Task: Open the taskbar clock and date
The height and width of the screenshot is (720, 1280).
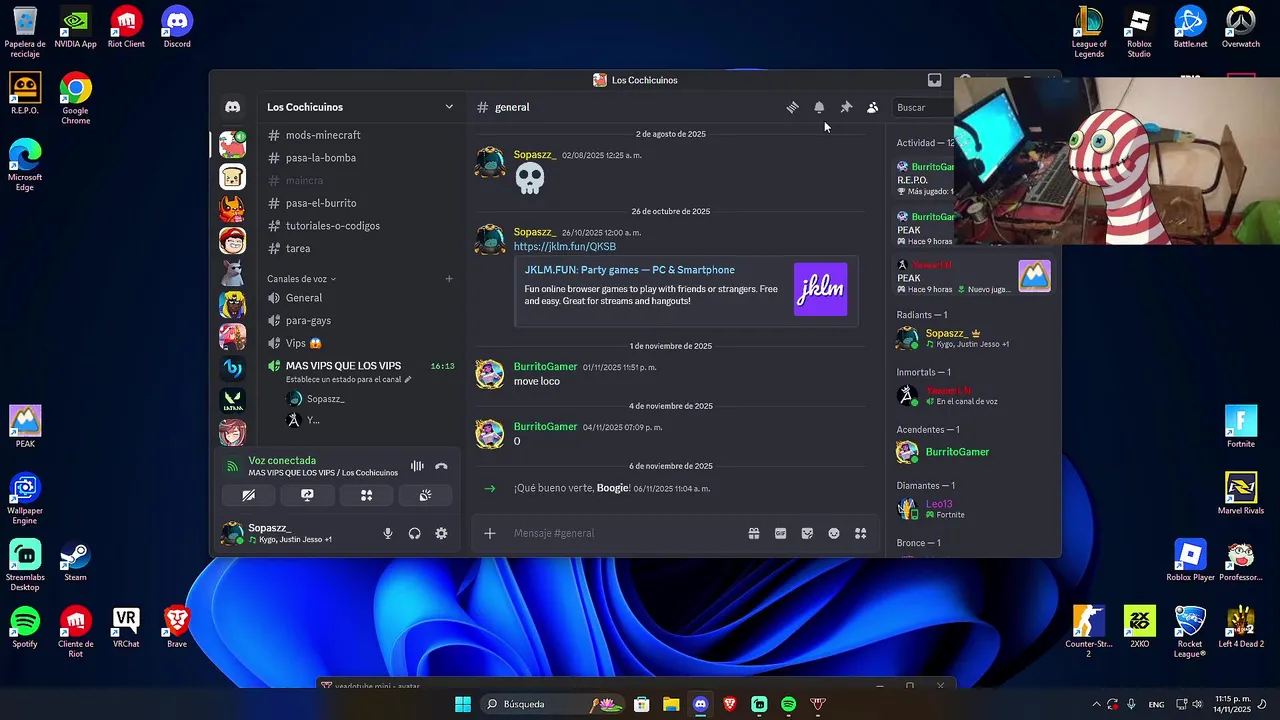Action: [x=1232, y=704]
